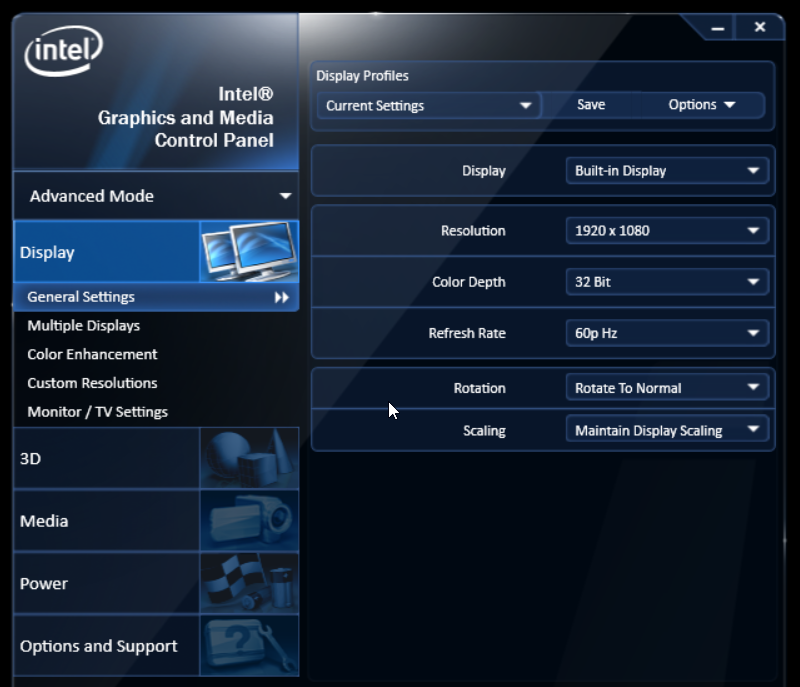Open Multiple Displays settings
Screen dimensions: 800x687
tap(84, 325)
